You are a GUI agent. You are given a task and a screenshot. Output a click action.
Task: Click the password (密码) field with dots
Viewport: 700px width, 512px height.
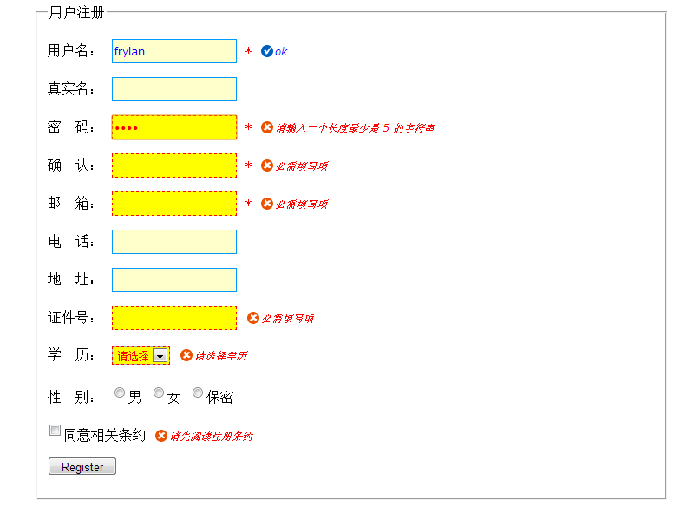174,127
